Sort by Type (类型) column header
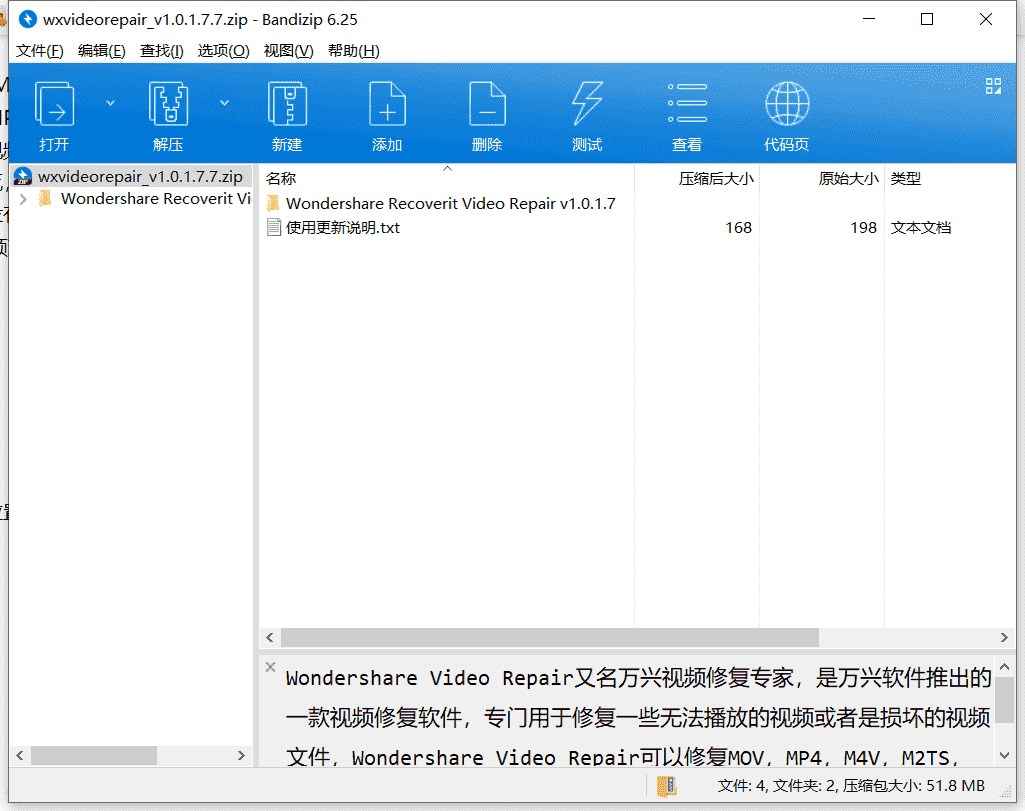The height and width of the screenshot is (811, 1025). click(905, 178)
